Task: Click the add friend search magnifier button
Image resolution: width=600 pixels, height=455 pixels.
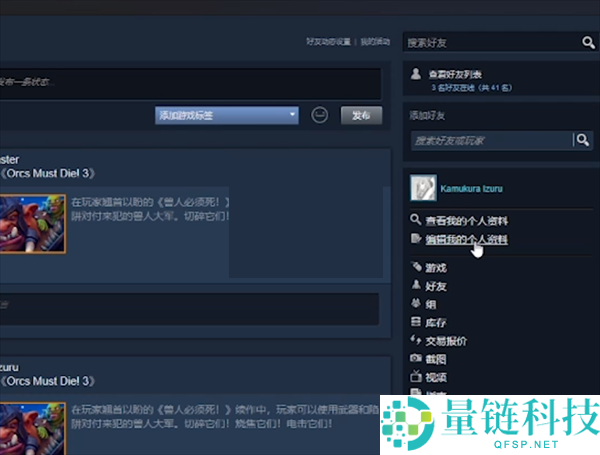Action: [x=582, y=140]
